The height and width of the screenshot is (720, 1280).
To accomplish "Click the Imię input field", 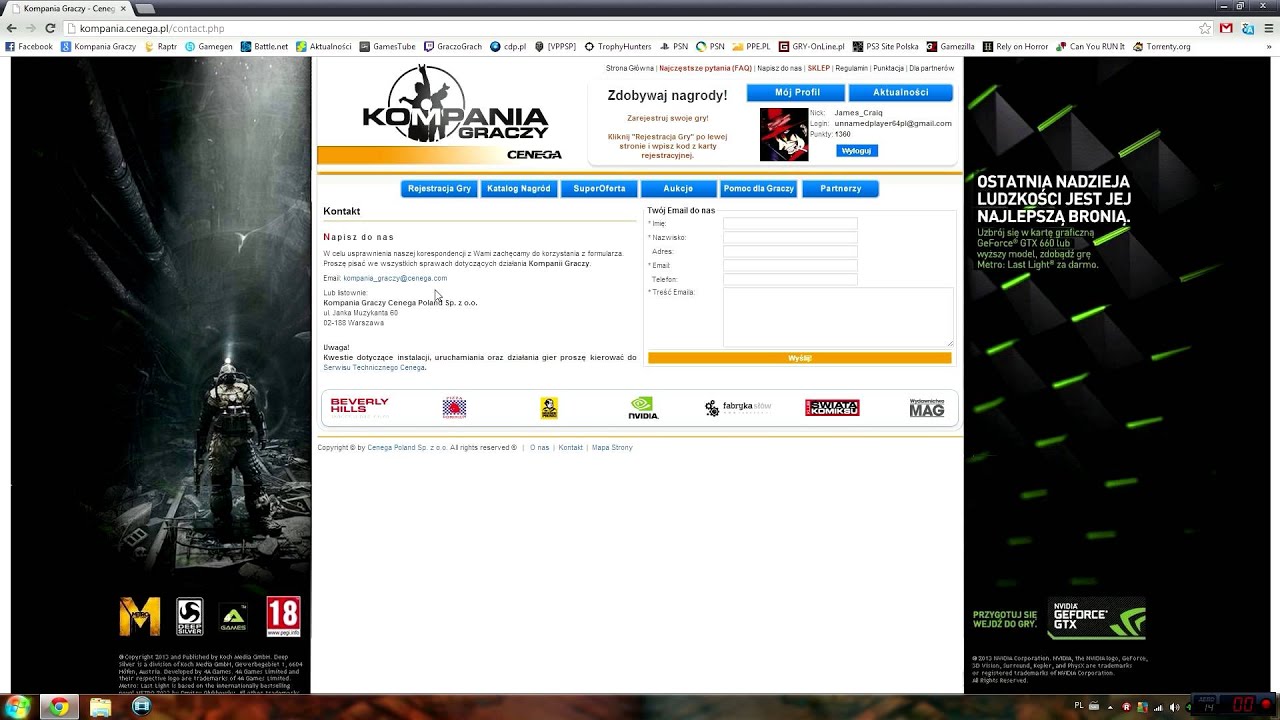I will 790,224.
